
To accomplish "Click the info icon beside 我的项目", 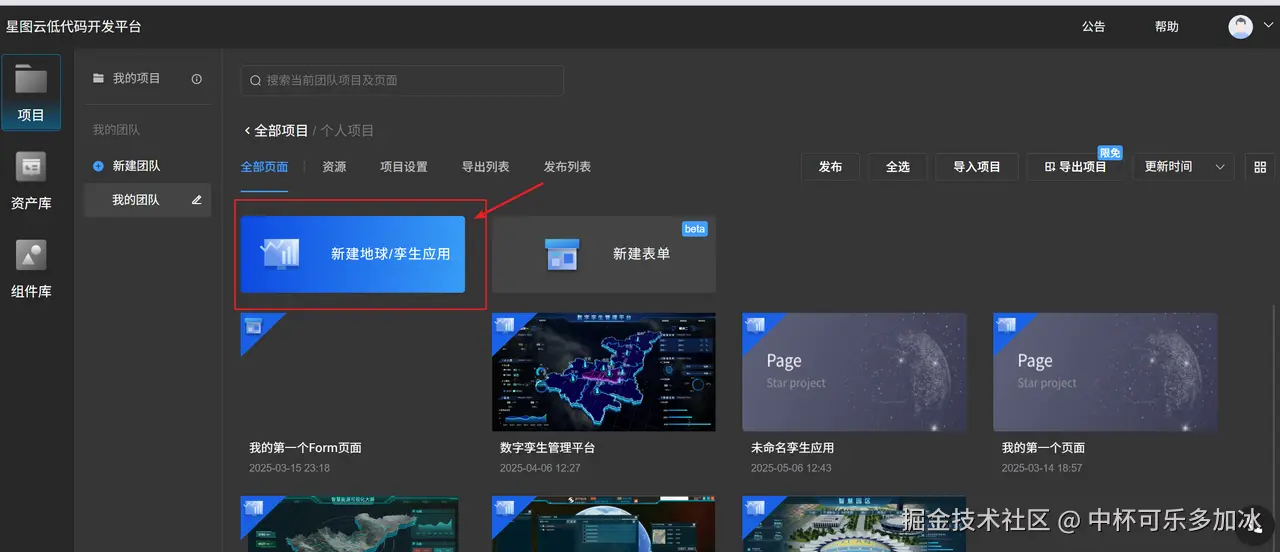I will tap(197, 78).
